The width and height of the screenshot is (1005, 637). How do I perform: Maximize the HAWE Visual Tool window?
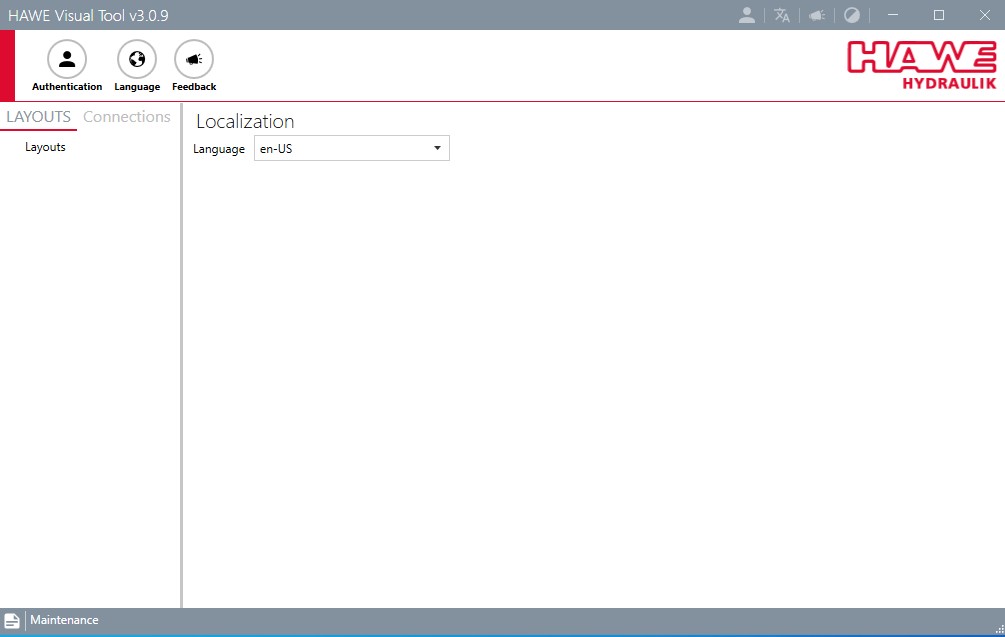tap(939, 15)
